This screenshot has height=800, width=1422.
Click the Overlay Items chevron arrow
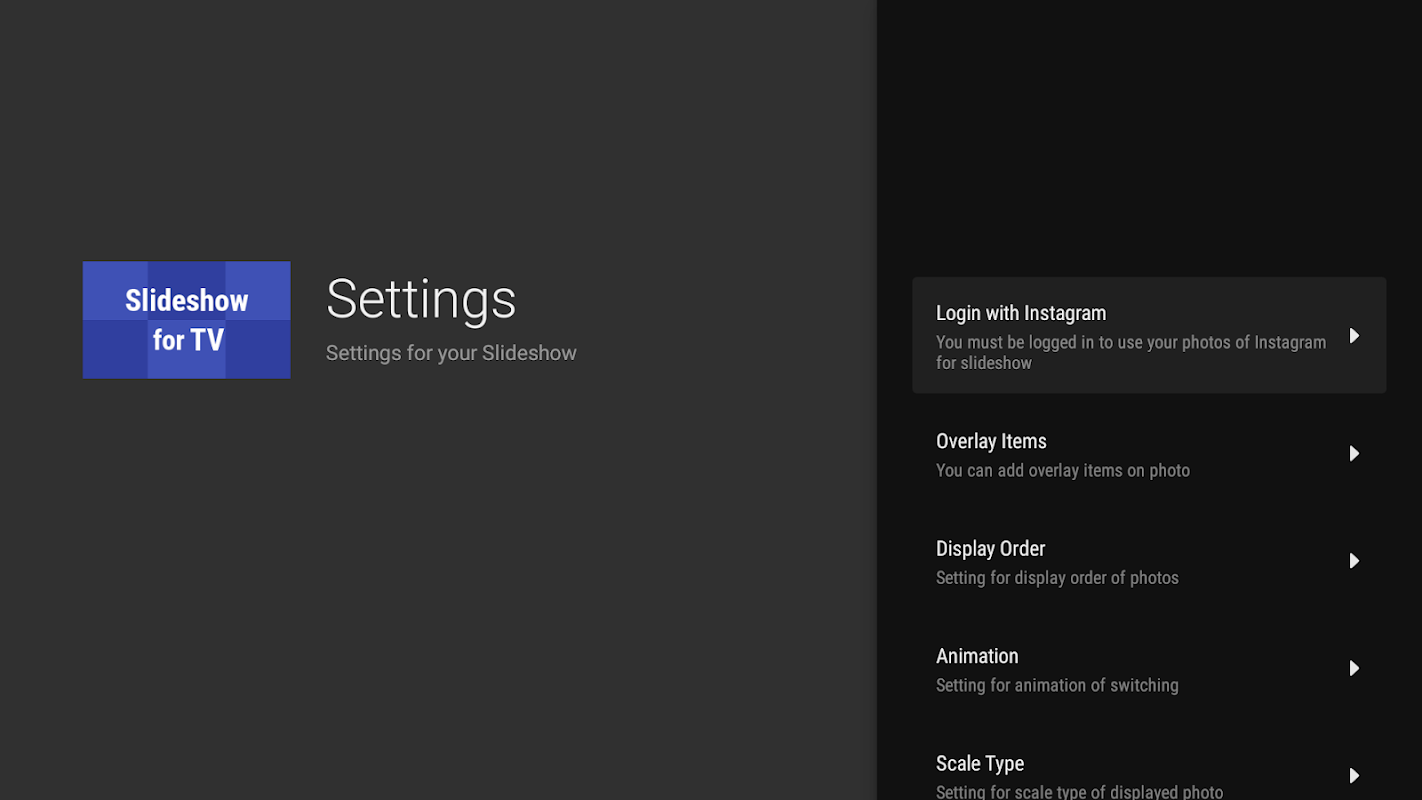1354,454
